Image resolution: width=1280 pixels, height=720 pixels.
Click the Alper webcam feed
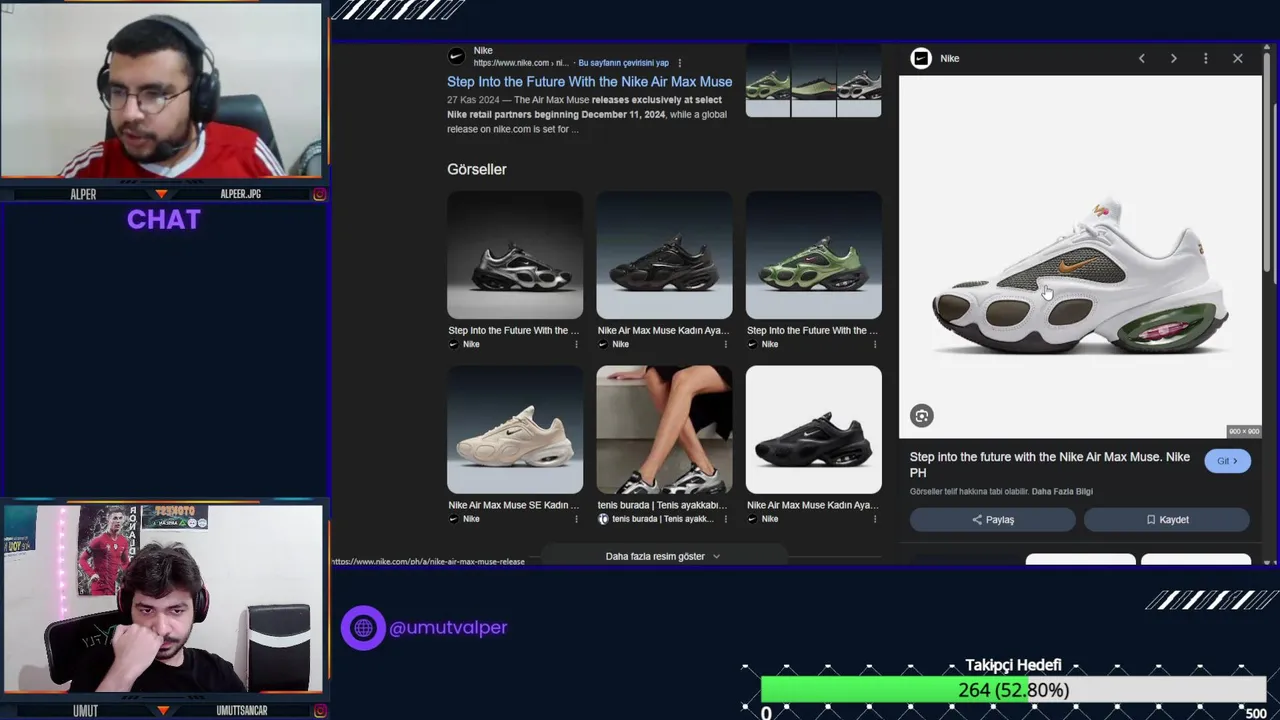tap(161, 90)
